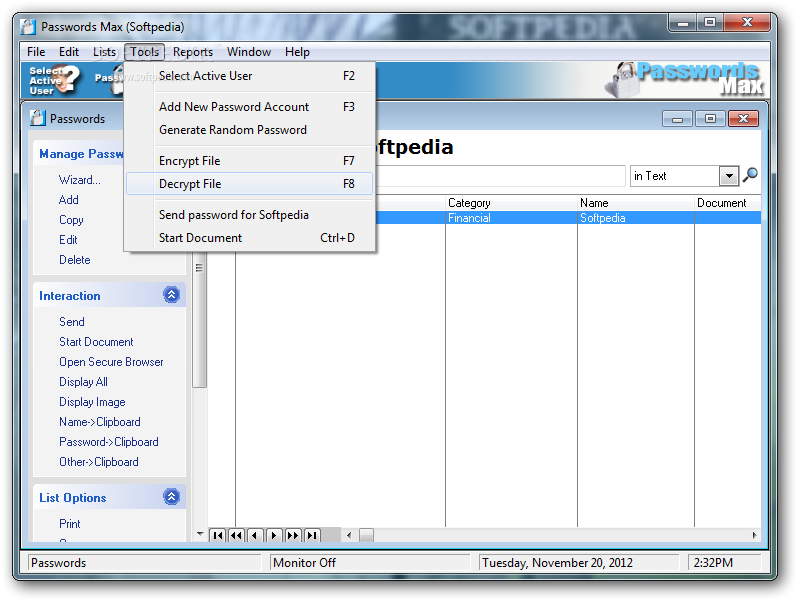Viewport: 798px width, 601px height.
Task: Click the Display All link
Action: (83, 382)
